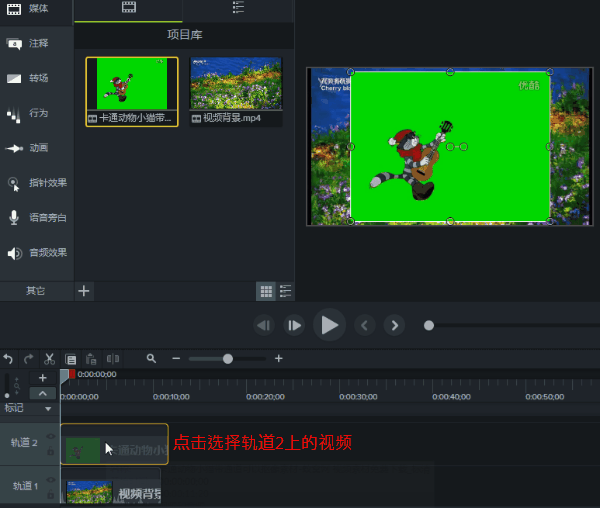
Task: Click the Paste icon in timeline toolbar
Action: 91,359
